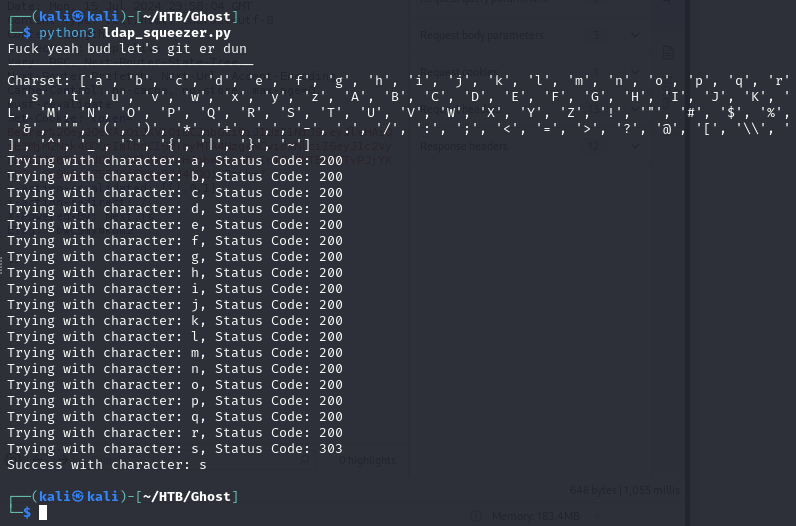The width and height of the screenshot is (796, 526).
Task: Click the line 'Trying with character: f'
Action: pos(175,241)
